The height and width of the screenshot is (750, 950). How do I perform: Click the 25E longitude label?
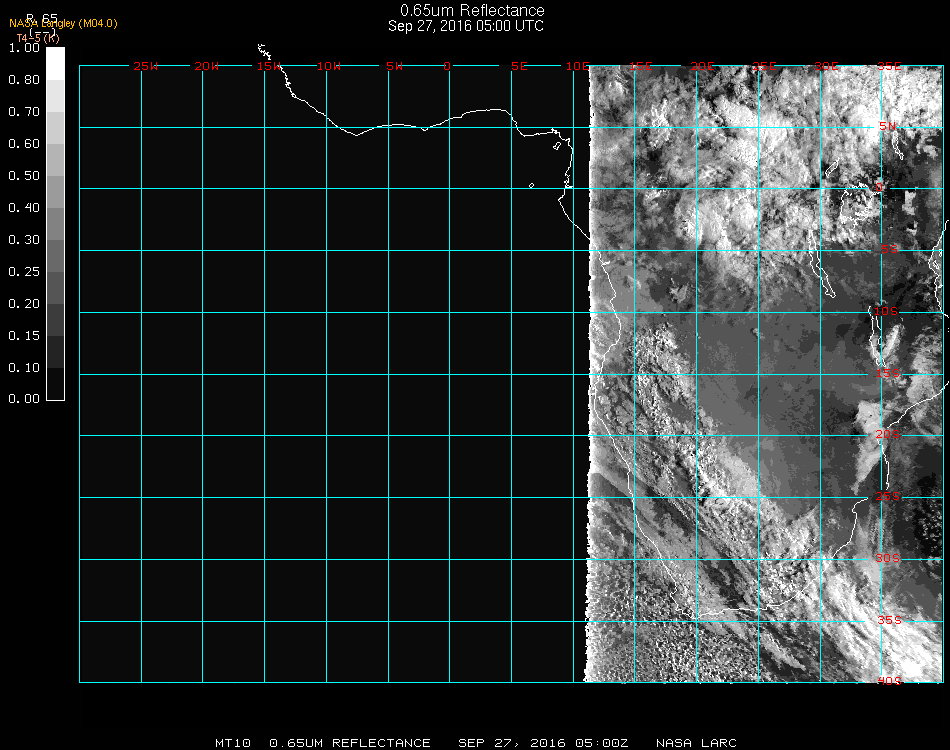(x=764, y=66)
